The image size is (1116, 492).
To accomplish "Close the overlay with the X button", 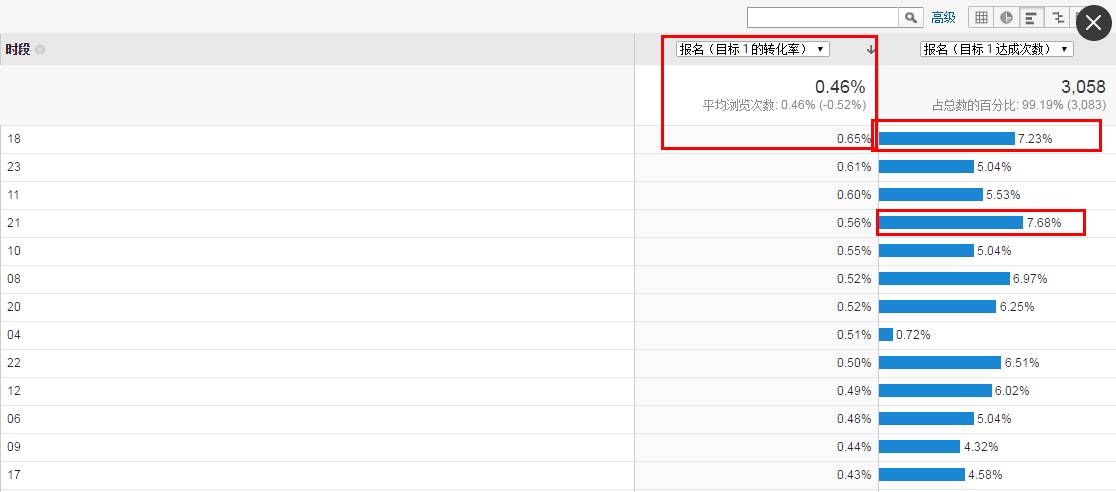I will pyautogui.click(x=1094, y=23).
